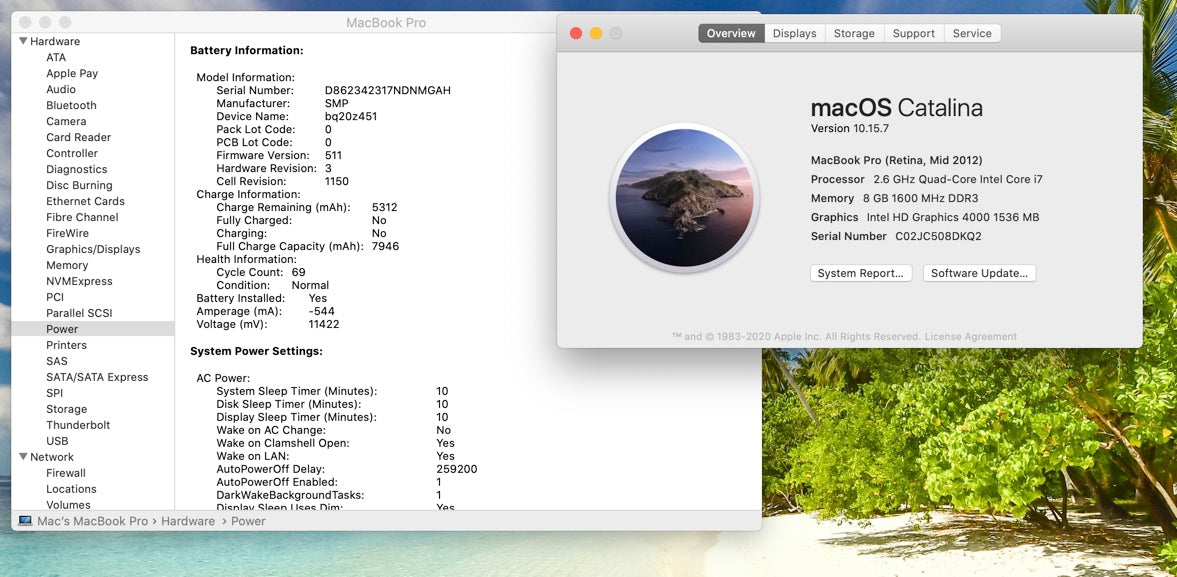This screenshot has height=577, width=1177.
Task: Open the License Agreement link
Action: [x=970, y=336]
